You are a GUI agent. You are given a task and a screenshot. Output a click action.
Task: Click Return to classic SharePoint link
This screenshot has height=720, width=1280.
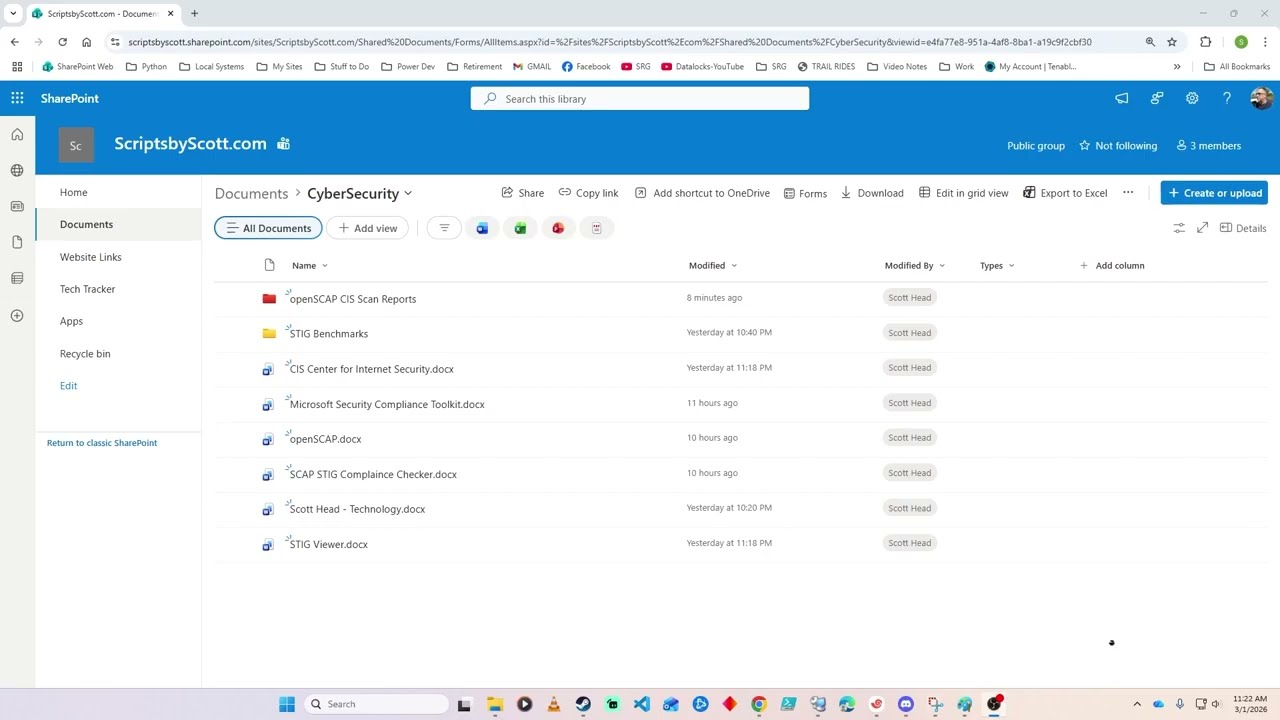pyautogui.click(x=102, y=443)
